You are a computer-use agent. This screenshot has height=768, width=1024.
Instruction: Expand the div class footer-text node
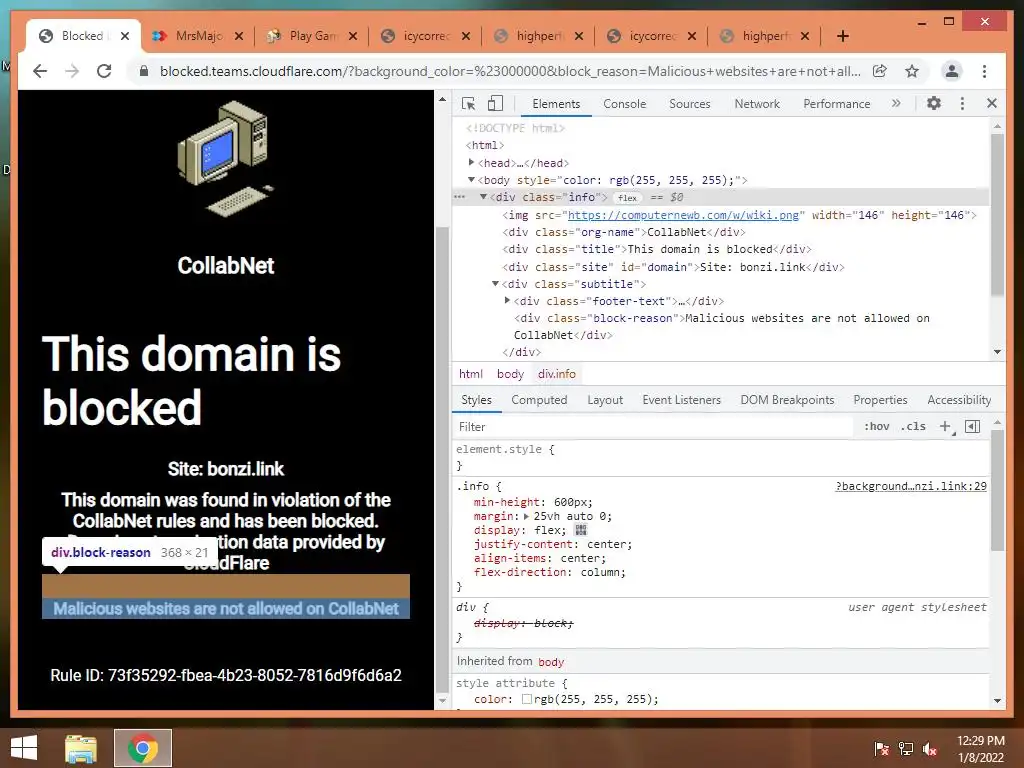(507, 300)
